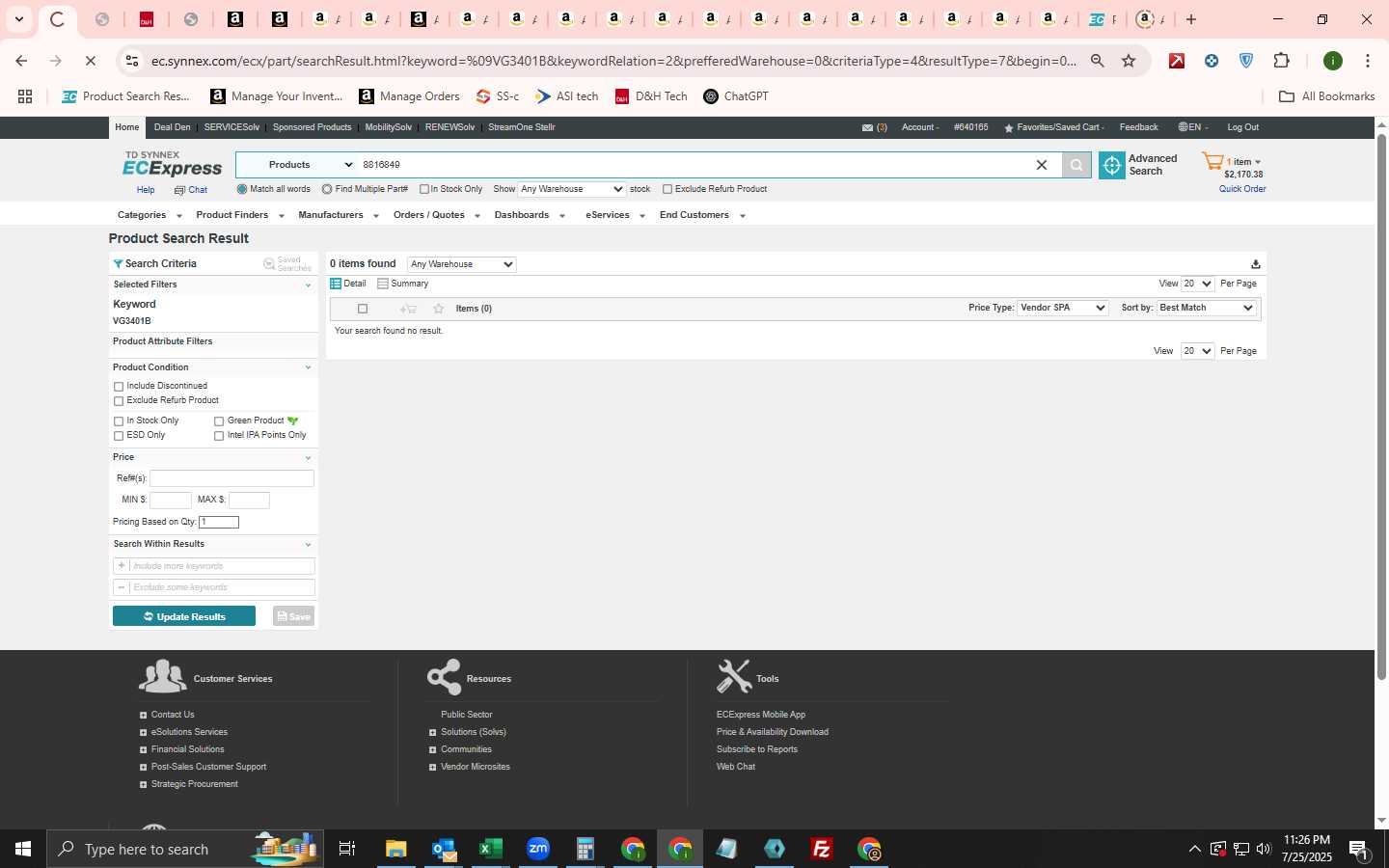Click the star favorite icon in results header
Image resolution: width=1389 pixels, height=868 pixels.
pos(439,309)
